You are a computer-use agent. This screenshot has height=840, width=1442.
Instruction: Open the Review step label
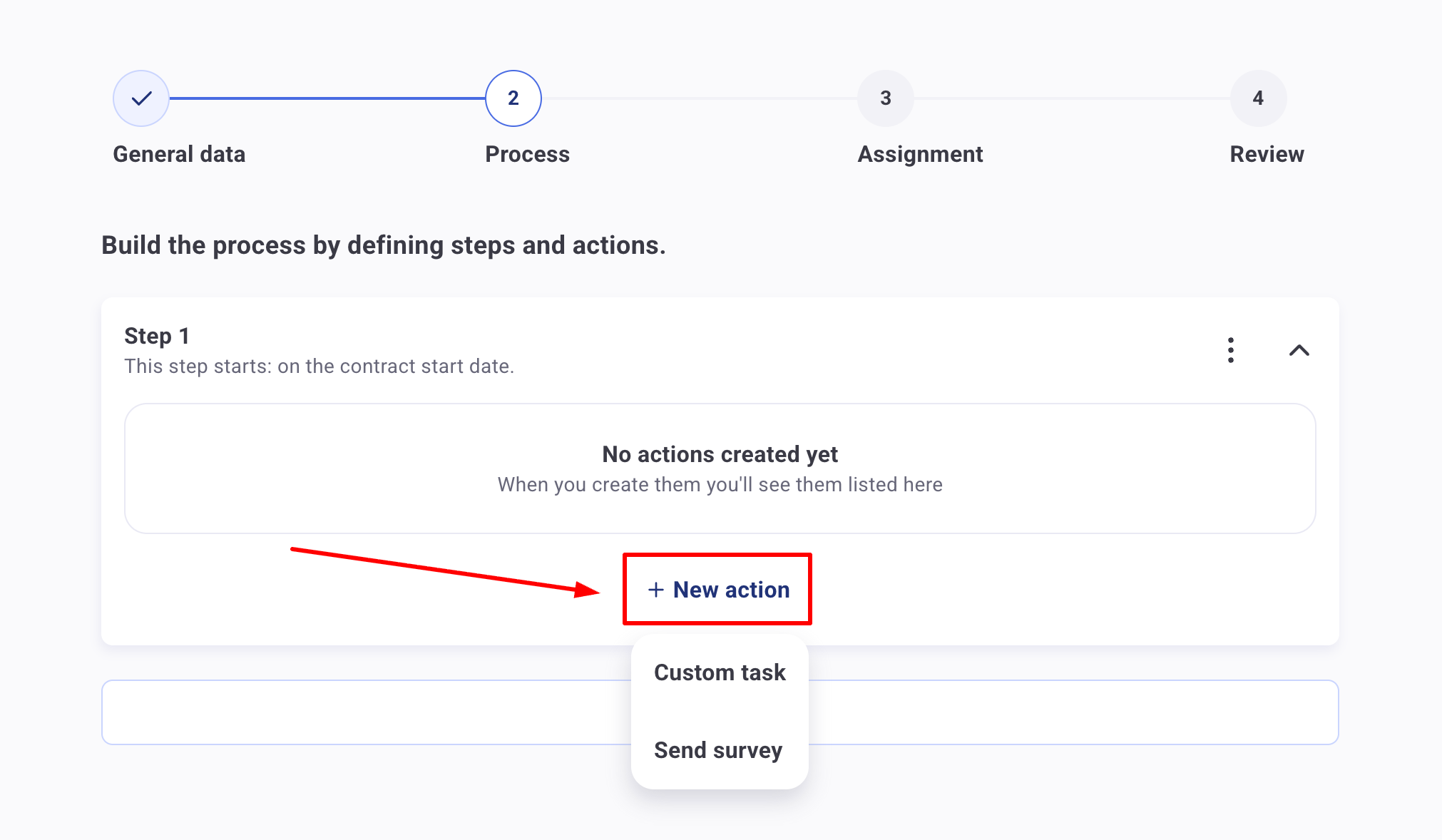1267,154
